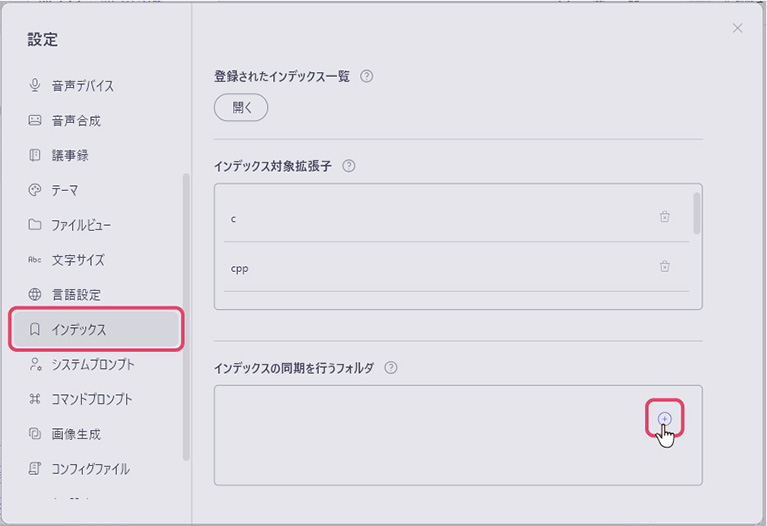Click the extension list scrollbar
The width and height of the screenshot is (767, 526).
[696, 212]
